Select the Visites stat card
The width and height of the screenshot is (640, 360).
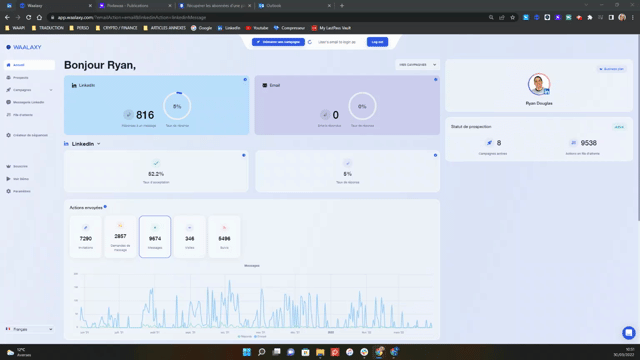[x=189, y=237]
